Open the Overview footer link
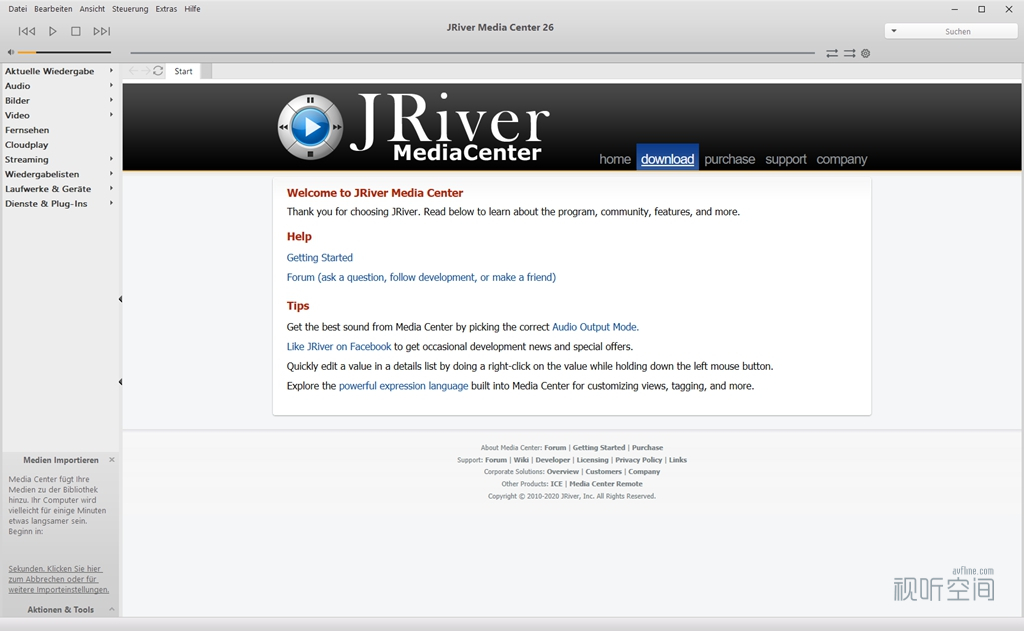 (563, 472)
